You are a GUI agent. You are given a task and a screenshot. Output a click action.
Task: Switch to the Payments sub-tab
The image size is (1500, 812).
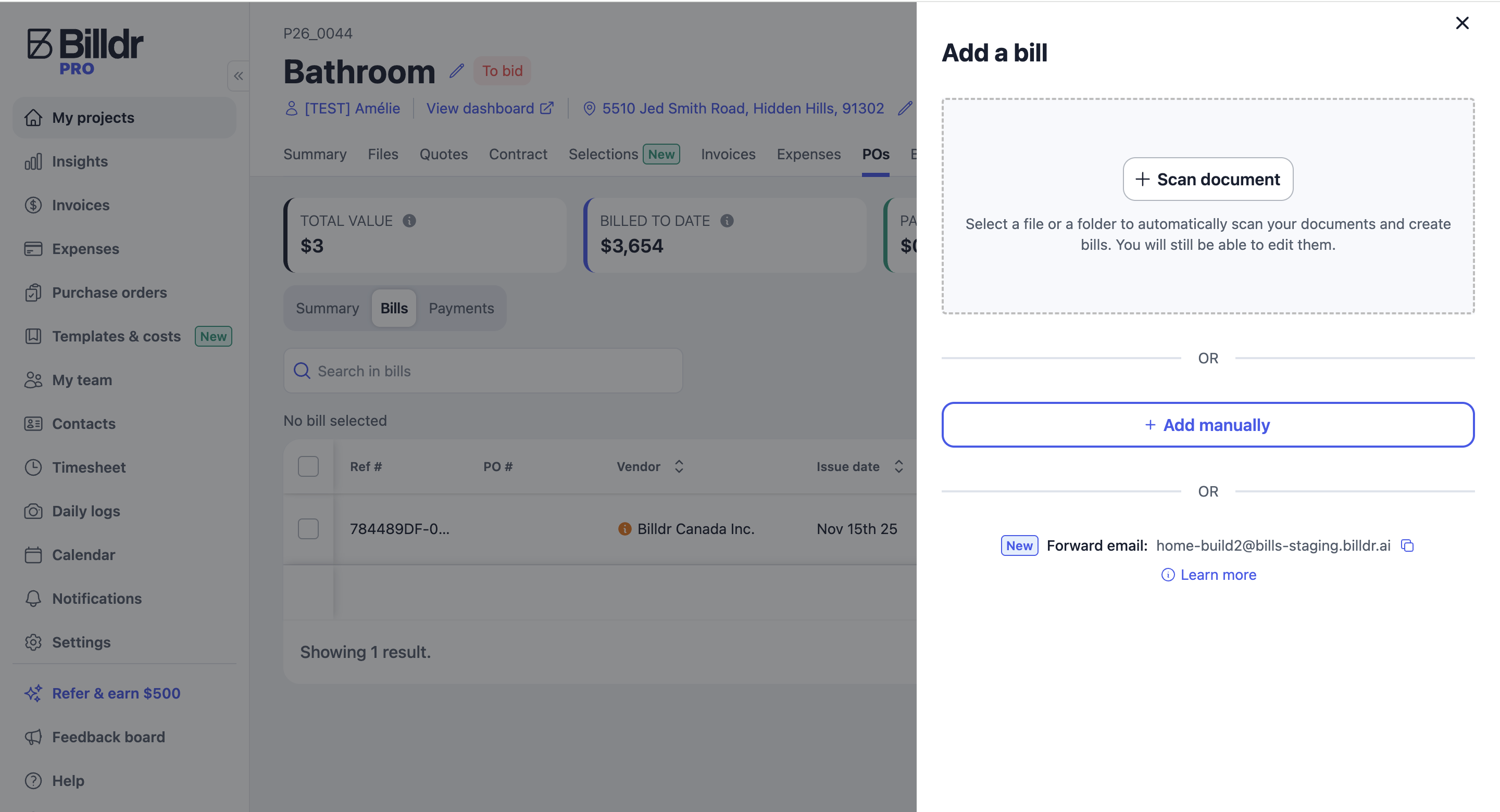click(461, 308)
